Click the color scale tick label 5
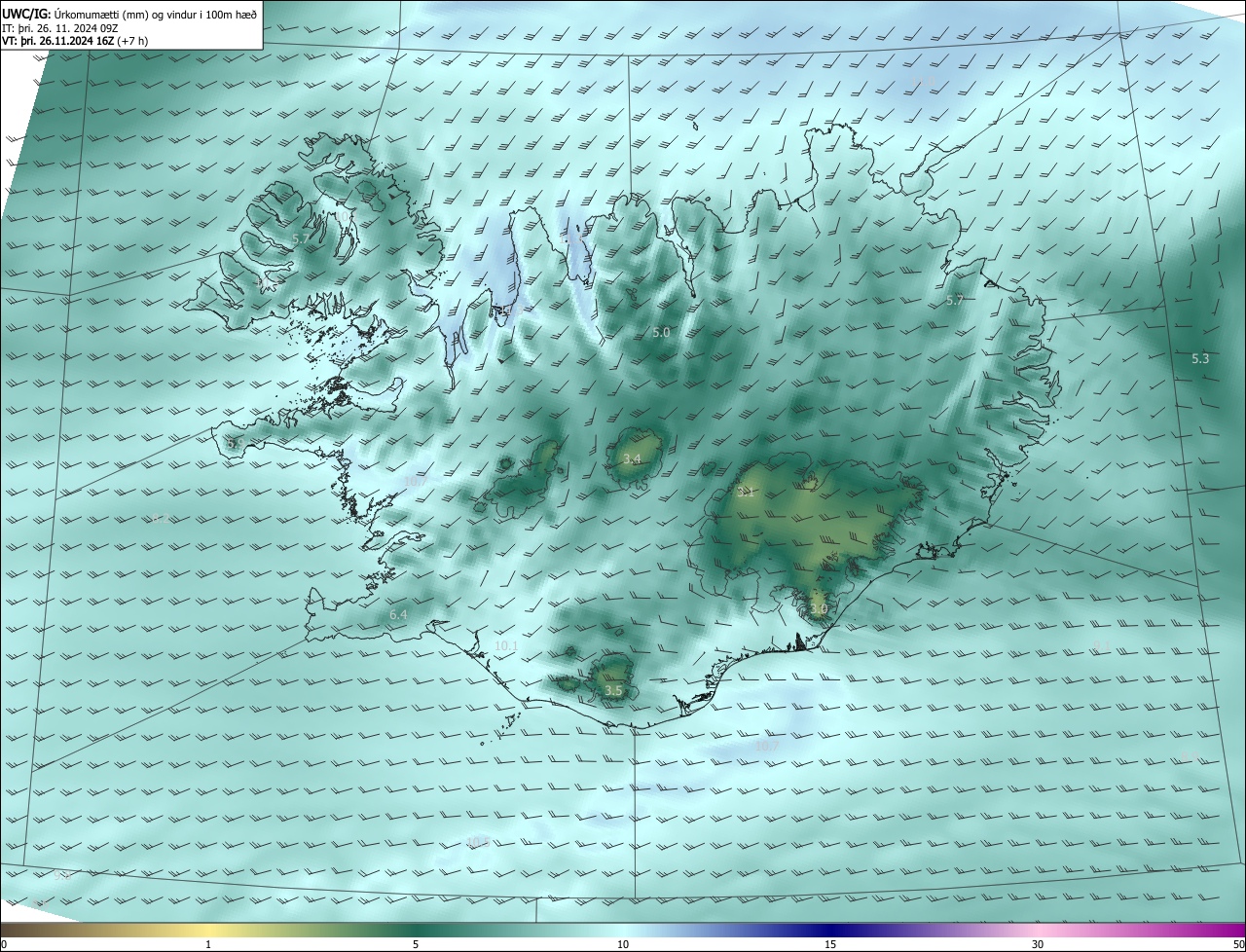The height and width of the screenshot is (952, 1246). [416, 944]
